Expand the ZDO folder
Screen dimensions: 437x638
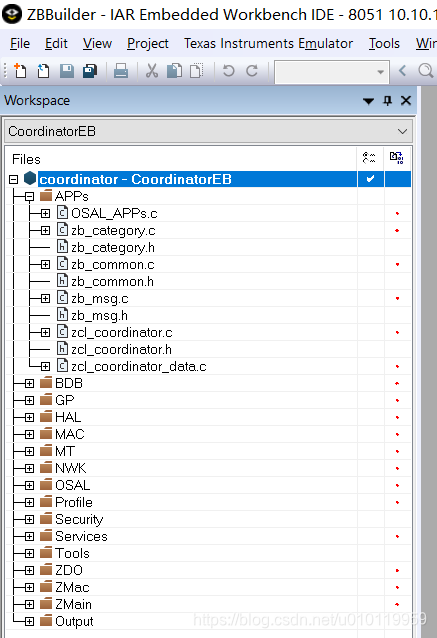[x=29, y=570]
